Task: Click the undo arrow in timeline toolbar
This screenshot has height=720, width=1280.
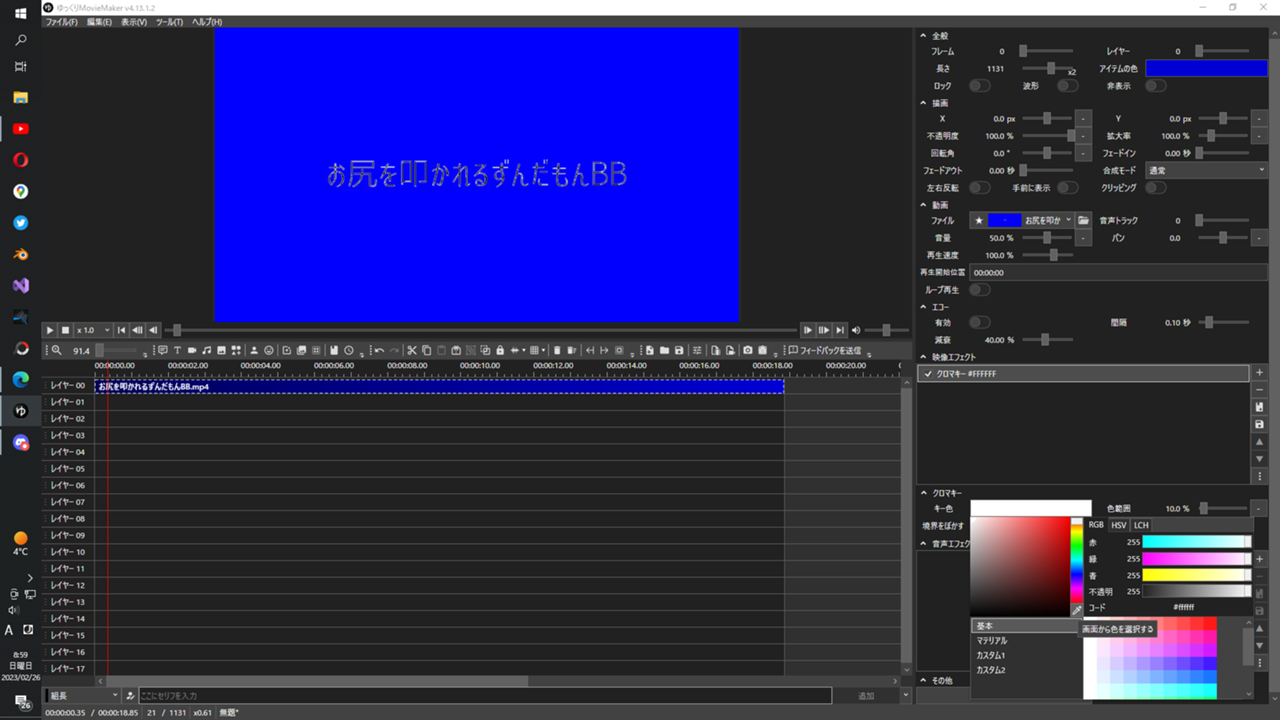Action: click(379, 350)
